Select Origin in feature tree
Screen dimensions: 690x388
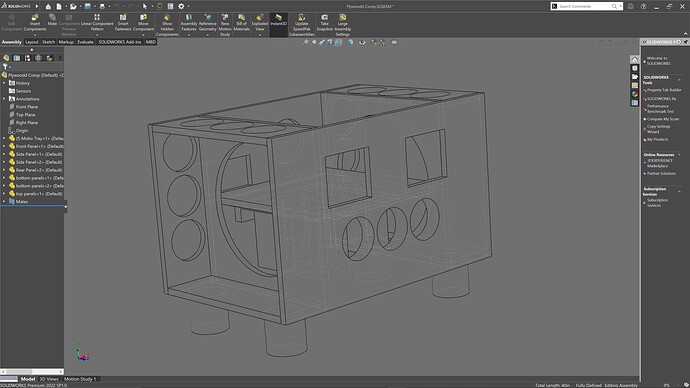point(22,130)
